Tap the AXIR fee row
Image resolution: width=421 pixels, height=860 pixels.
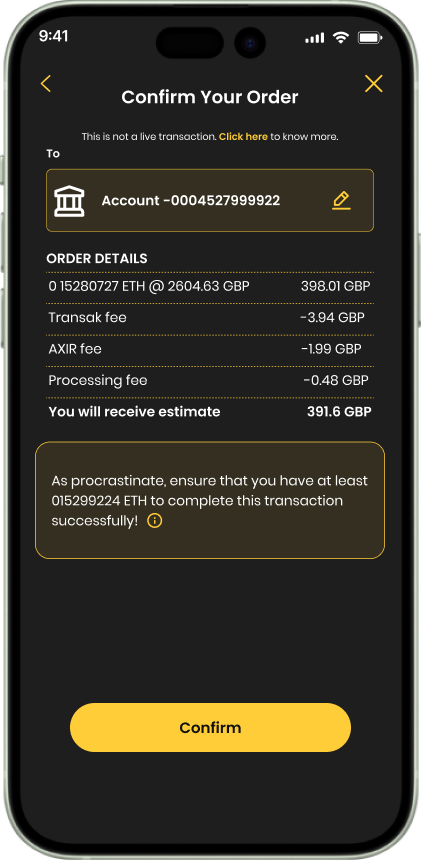pos(210,349)
